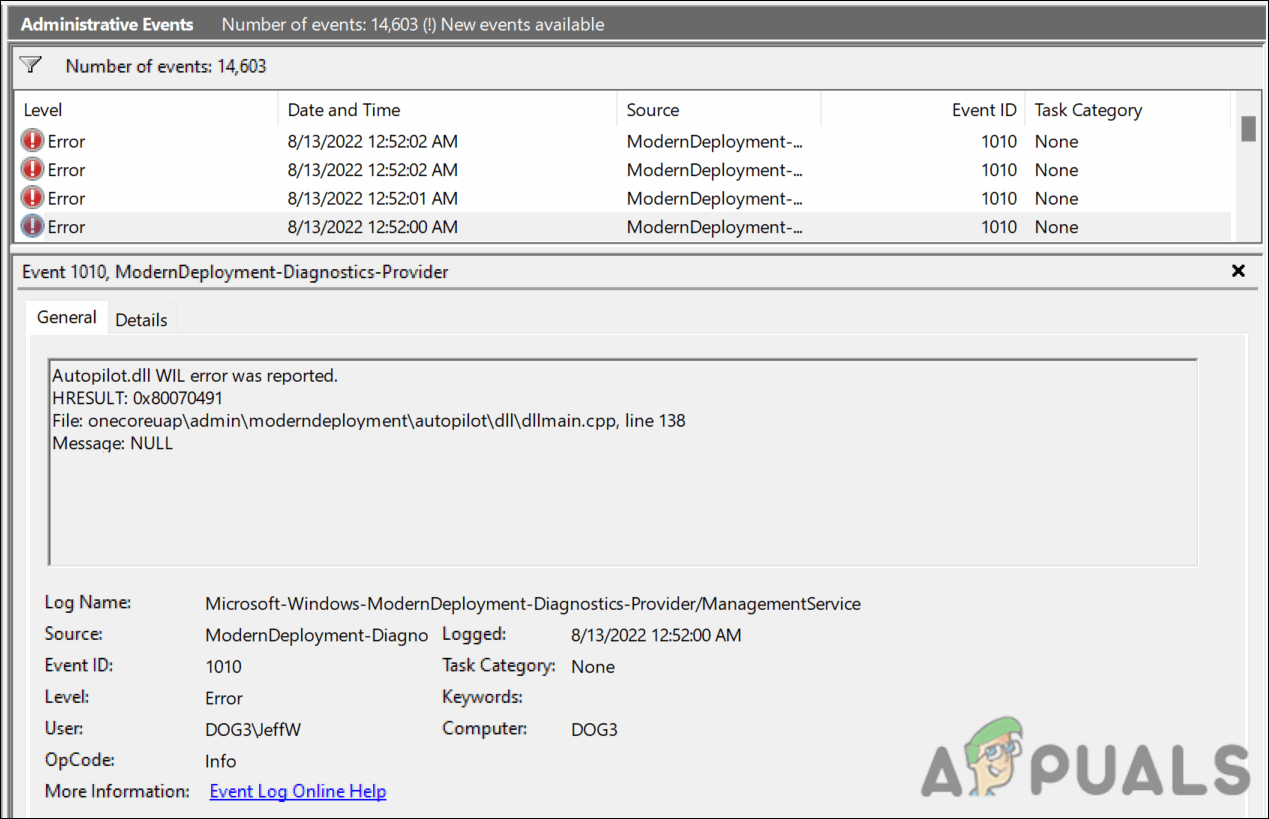Click the Level value Error in details
The width and height of the screenshot is (1269, 819).
point(224,698)
